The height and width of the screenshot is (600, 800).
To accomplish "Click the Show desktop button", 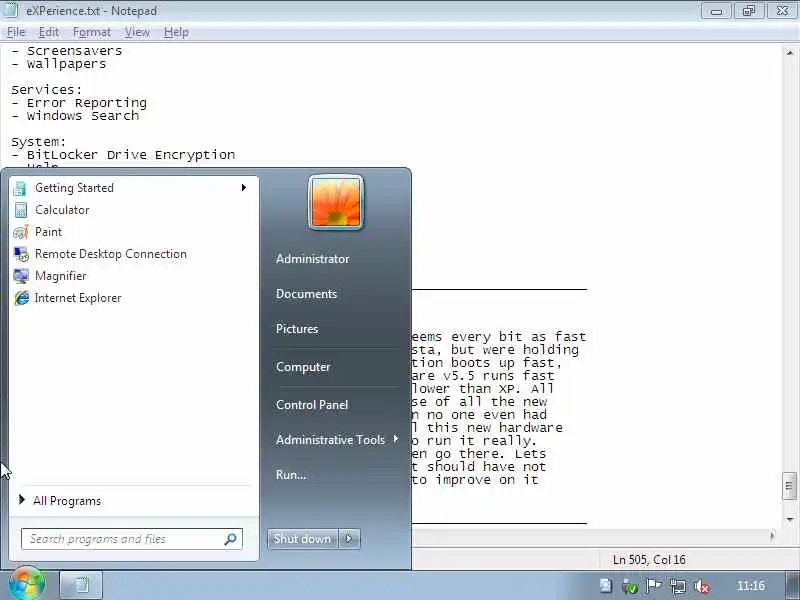I will point(792,585).
